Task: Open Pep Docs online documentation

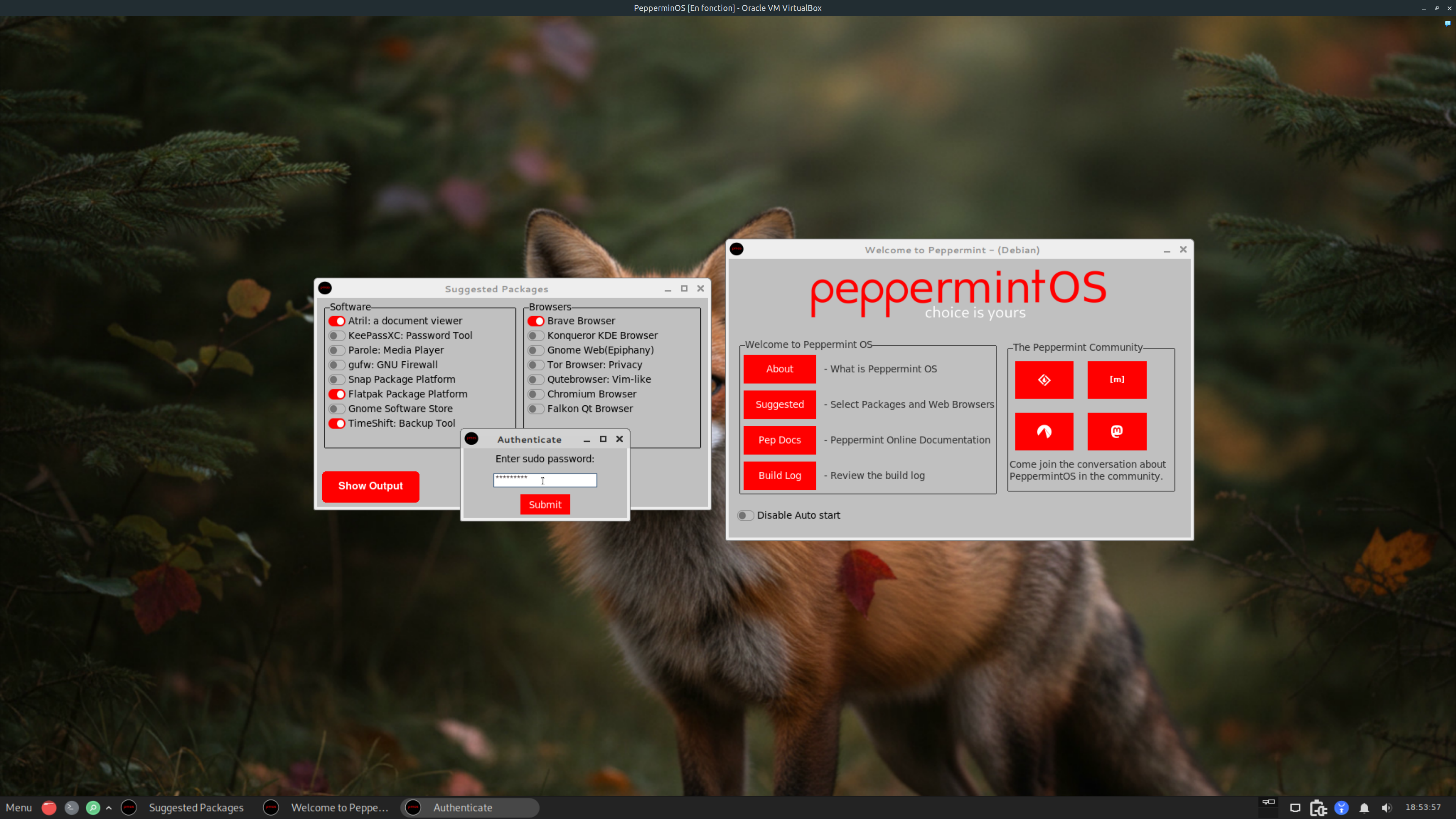Action: [x=780, y=440]
